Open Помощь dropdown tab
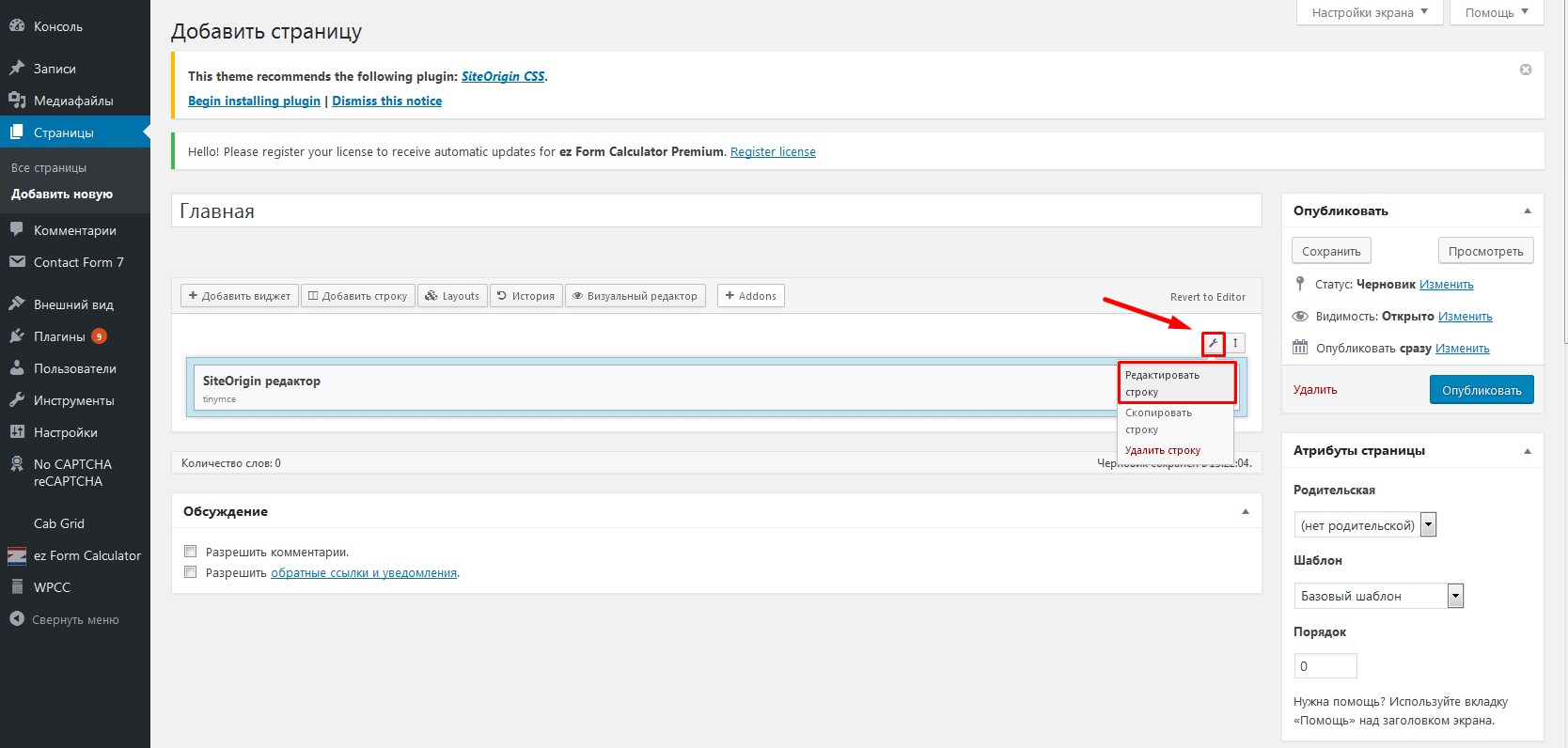1568x748 pixels. tap(1497, 12)
